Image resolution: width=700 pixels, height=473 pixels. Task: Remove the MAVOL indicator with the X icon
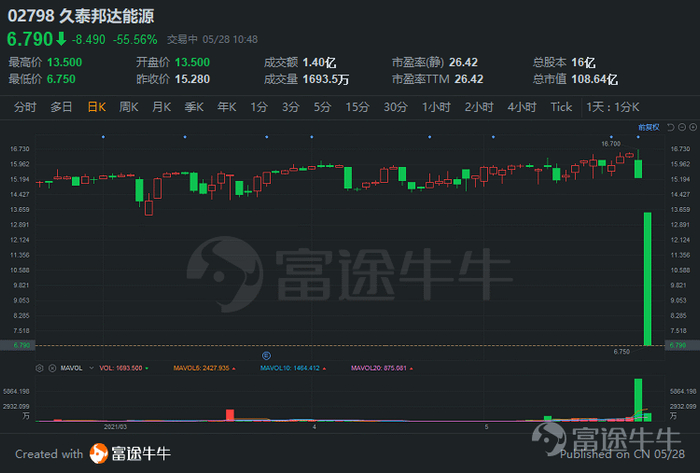pyautogui.click(x=52, y=368)
